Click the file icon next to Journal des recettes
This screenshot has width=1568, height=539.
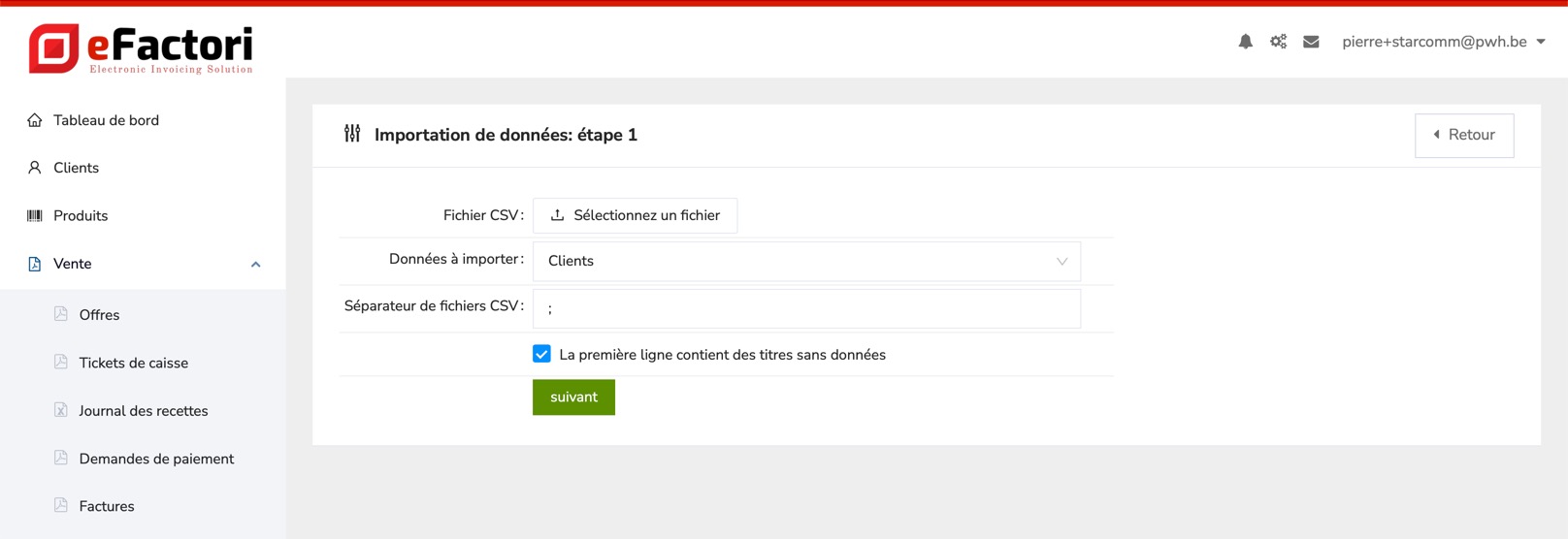click(x=61, y=410)
